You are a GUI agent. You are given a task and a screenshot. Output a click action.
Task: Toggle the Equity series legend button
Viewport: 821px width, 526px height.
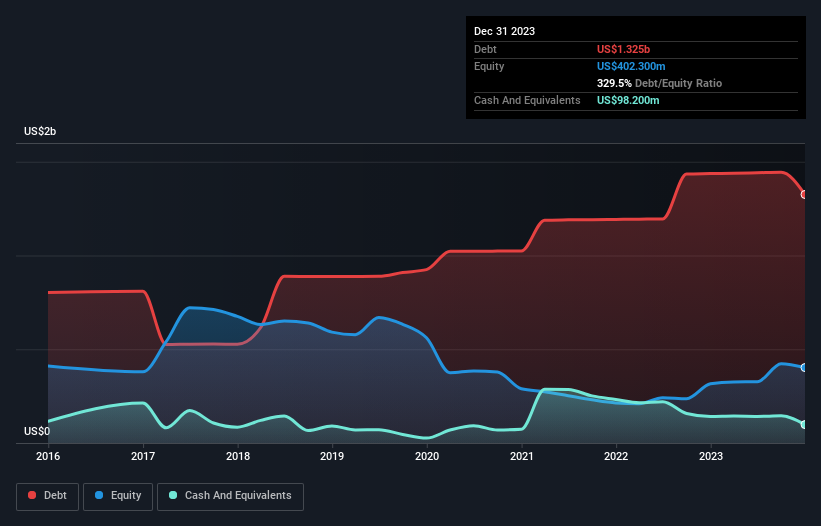pos(118,496)
